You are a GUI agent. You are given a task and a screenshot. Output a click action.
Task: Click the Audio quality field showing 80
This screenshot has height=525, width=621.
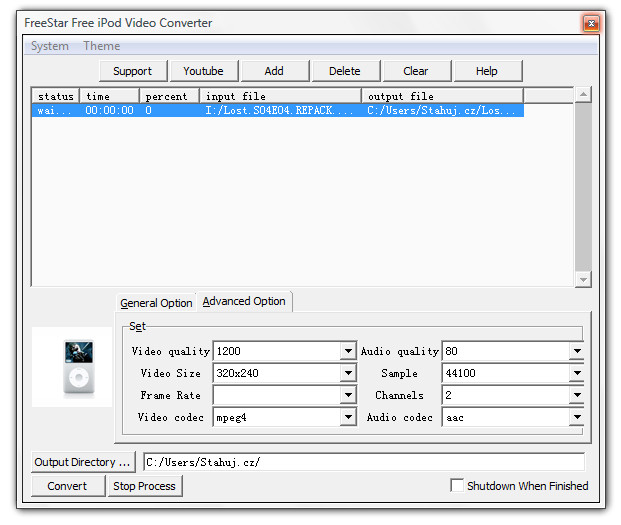click(x=506, y=351)
